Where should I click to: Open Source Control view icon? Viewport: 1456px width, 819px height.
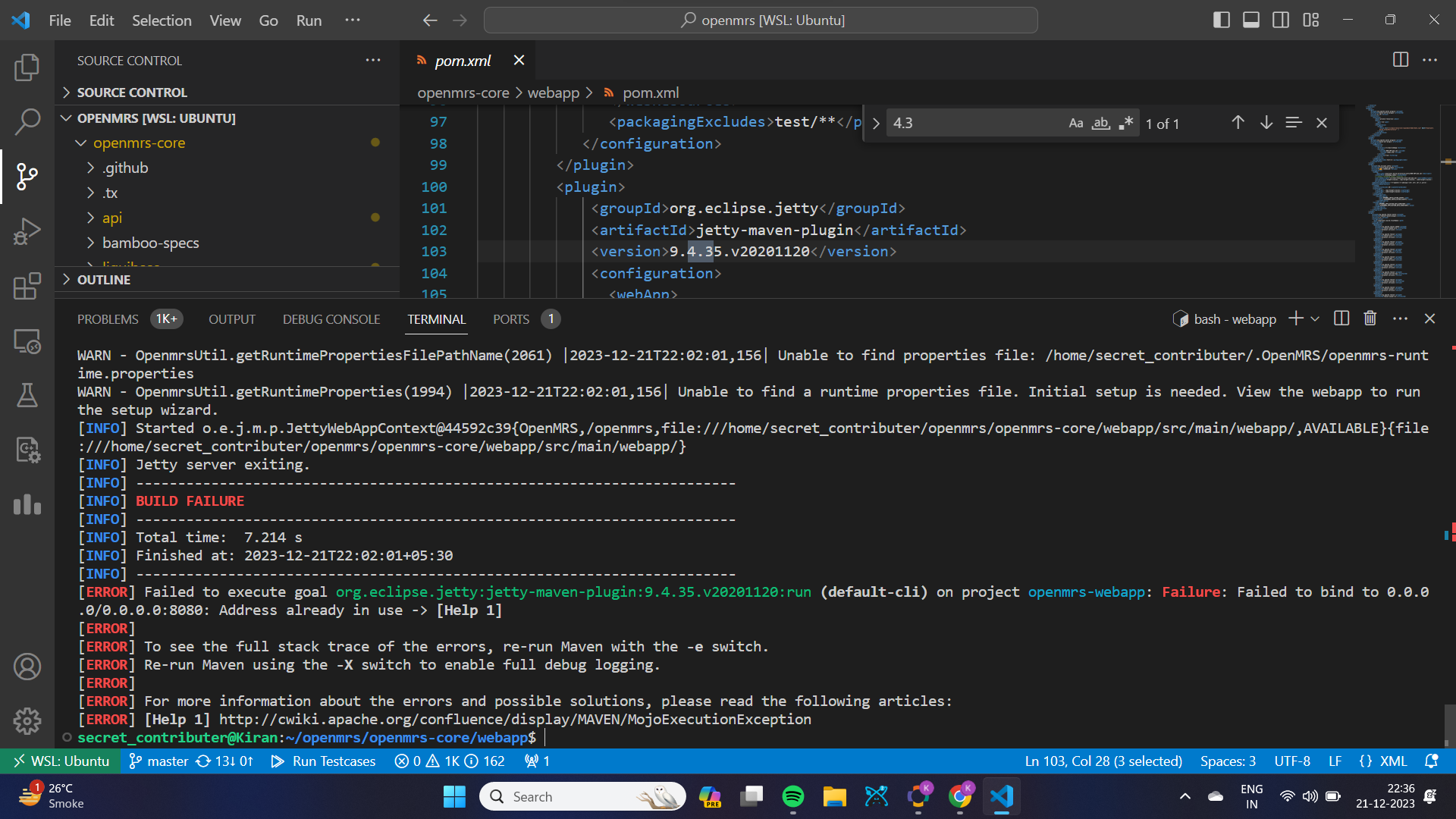point(27,176)
